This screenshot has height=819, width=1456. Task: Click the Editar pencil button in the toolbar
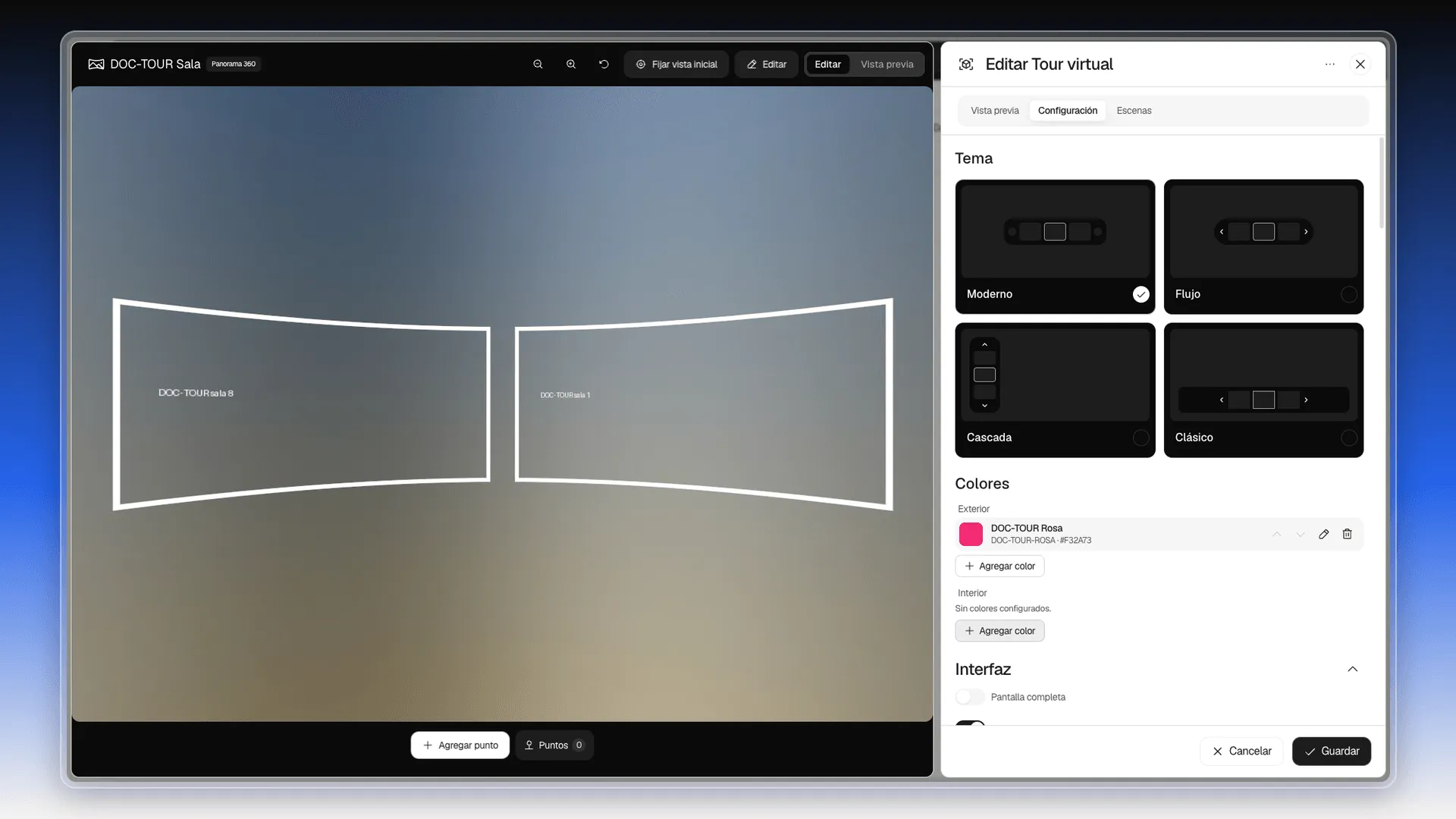pos(767,64)
